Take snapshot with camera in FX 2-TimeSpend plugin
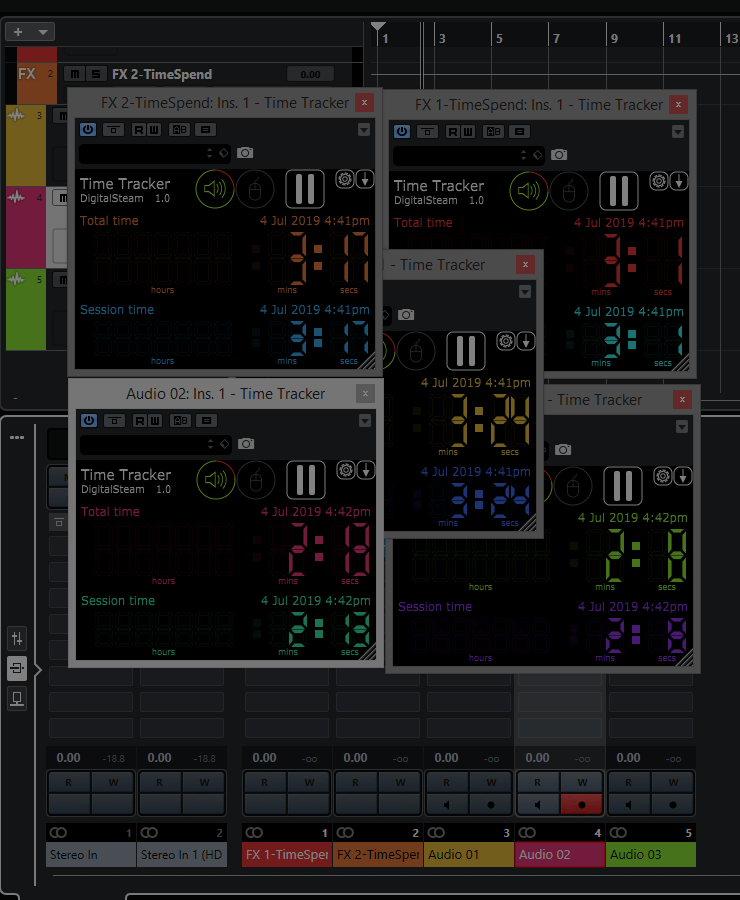Screen dimensions: 740x900 (245, 153)
